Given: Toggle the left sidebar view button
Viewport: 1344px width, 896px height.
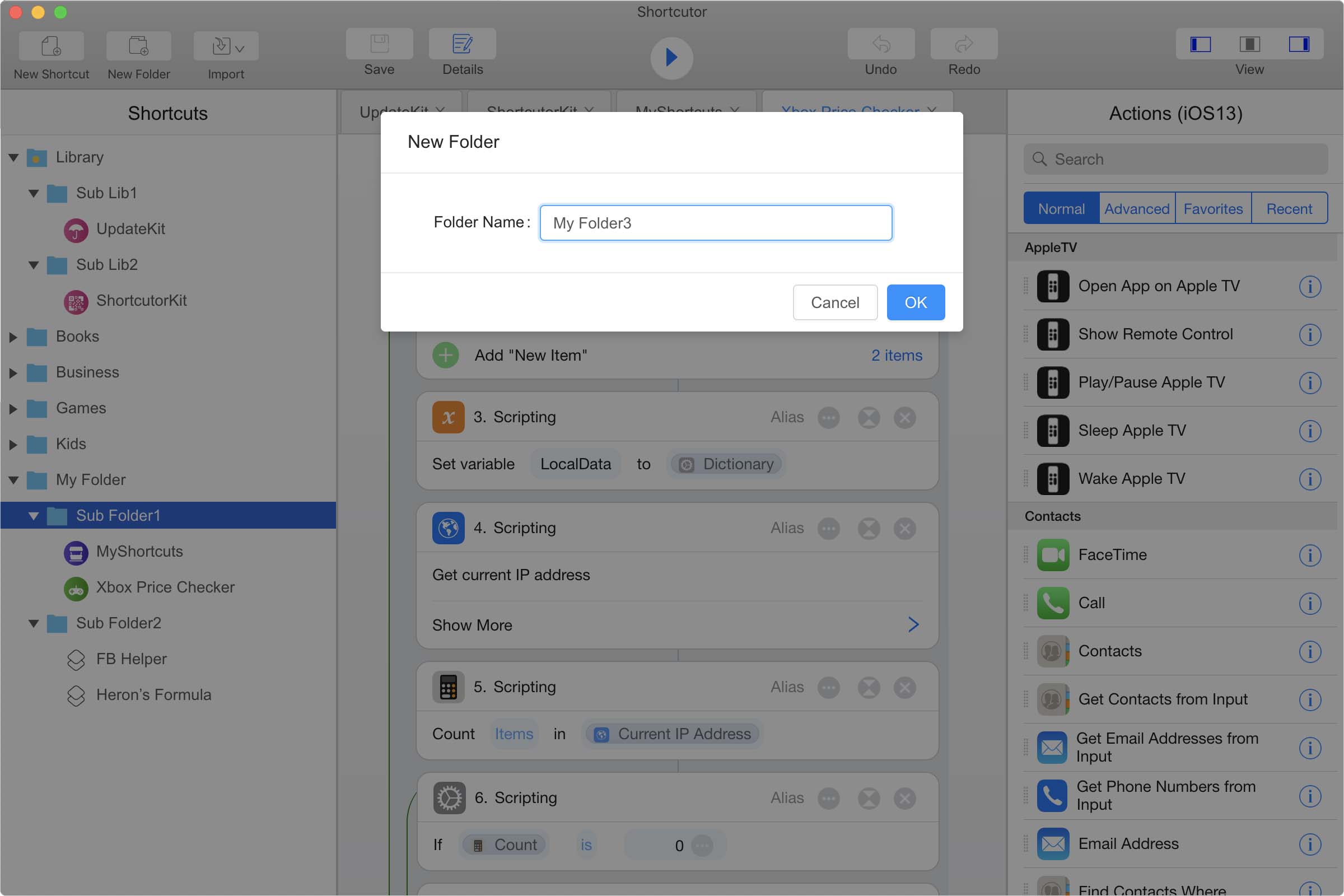Looking at the screenshot, I should pyautogui.click(x=1200, y=45).
